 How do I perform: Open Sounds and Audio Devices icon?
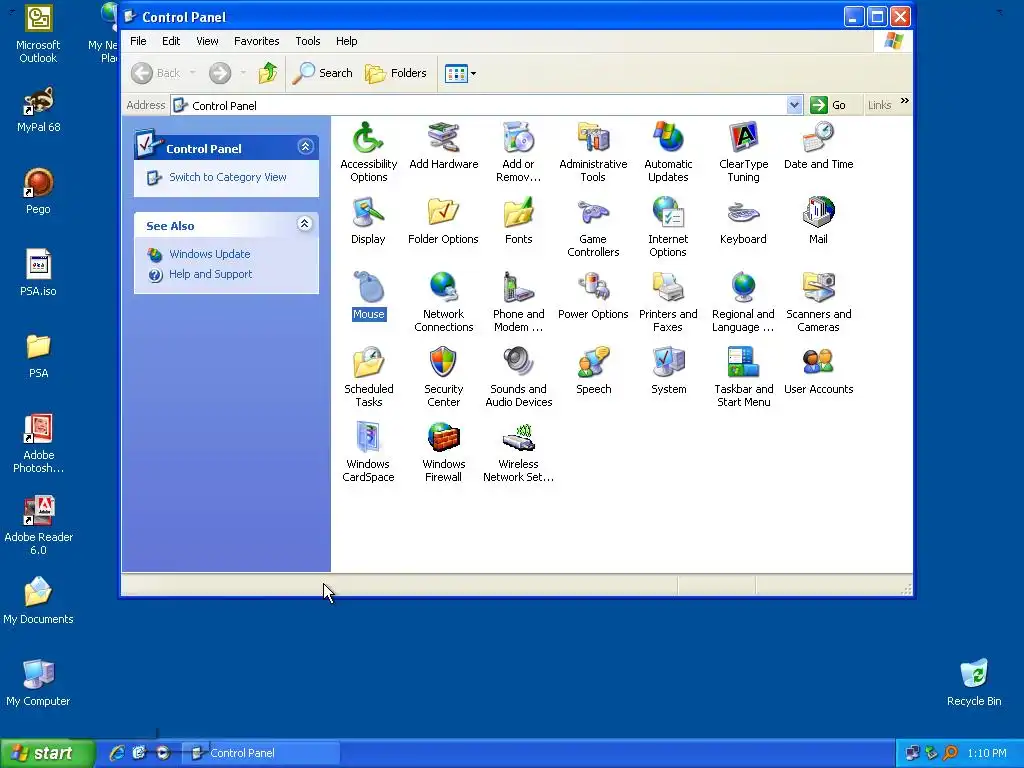tap(519, 377)
